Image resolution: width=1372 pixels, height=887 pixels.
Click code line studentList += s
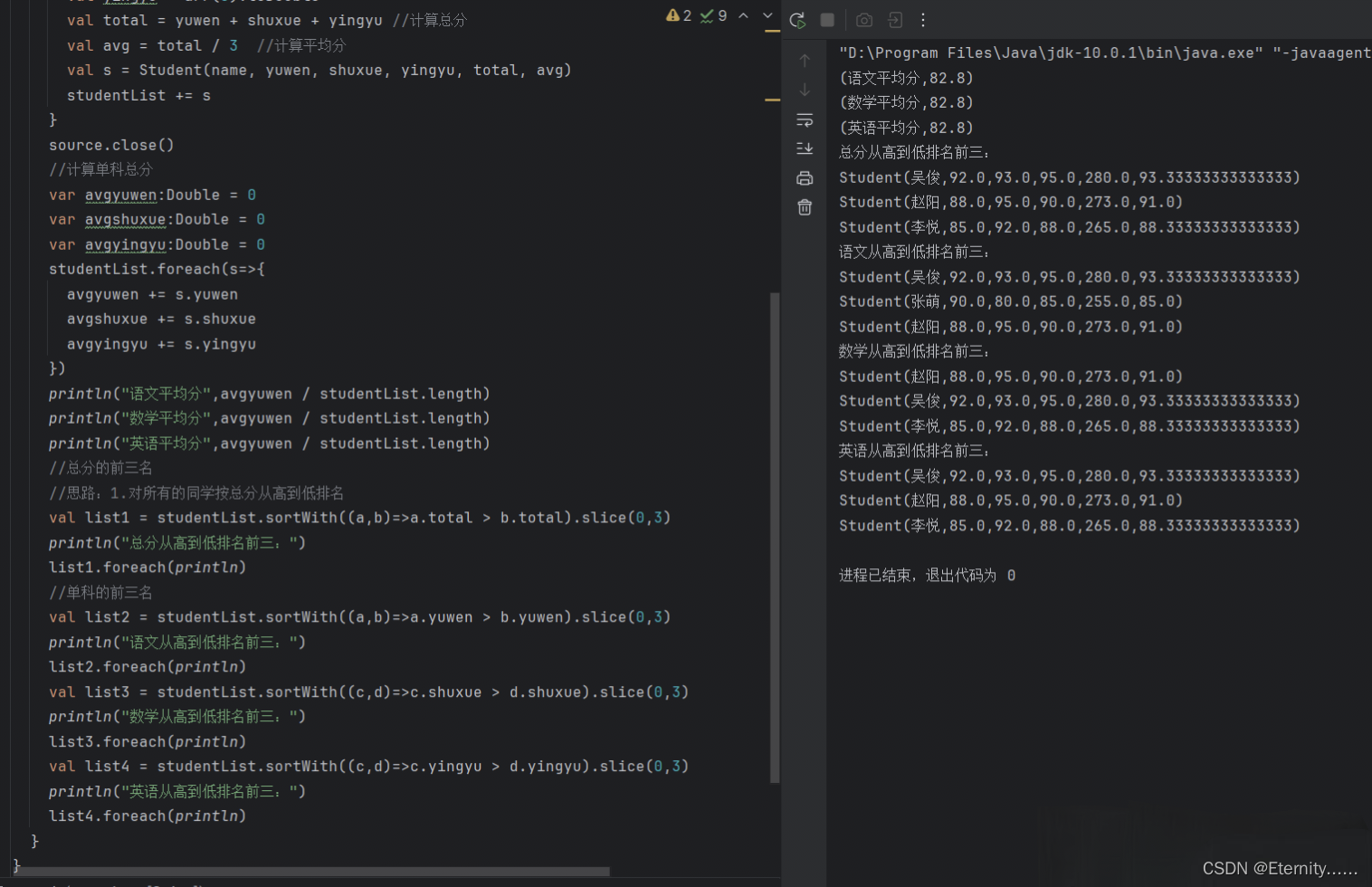click(x=138, y=95)
